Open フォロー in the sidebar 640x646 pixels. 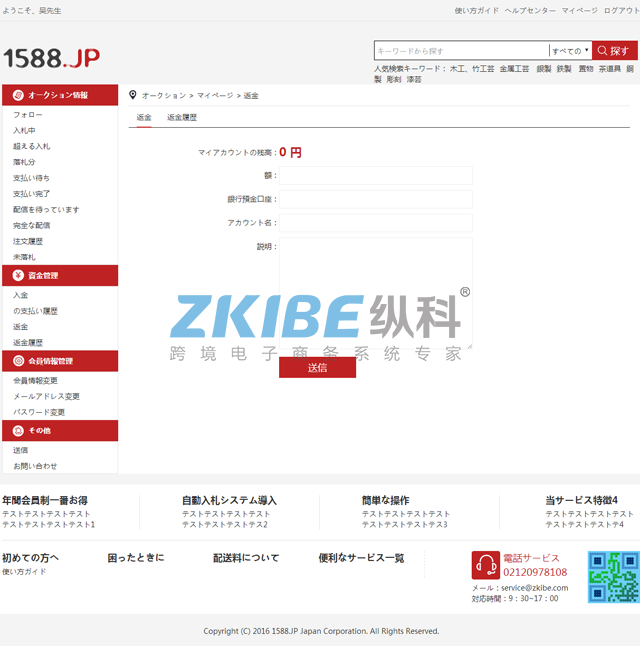click(x=28, y=115)
